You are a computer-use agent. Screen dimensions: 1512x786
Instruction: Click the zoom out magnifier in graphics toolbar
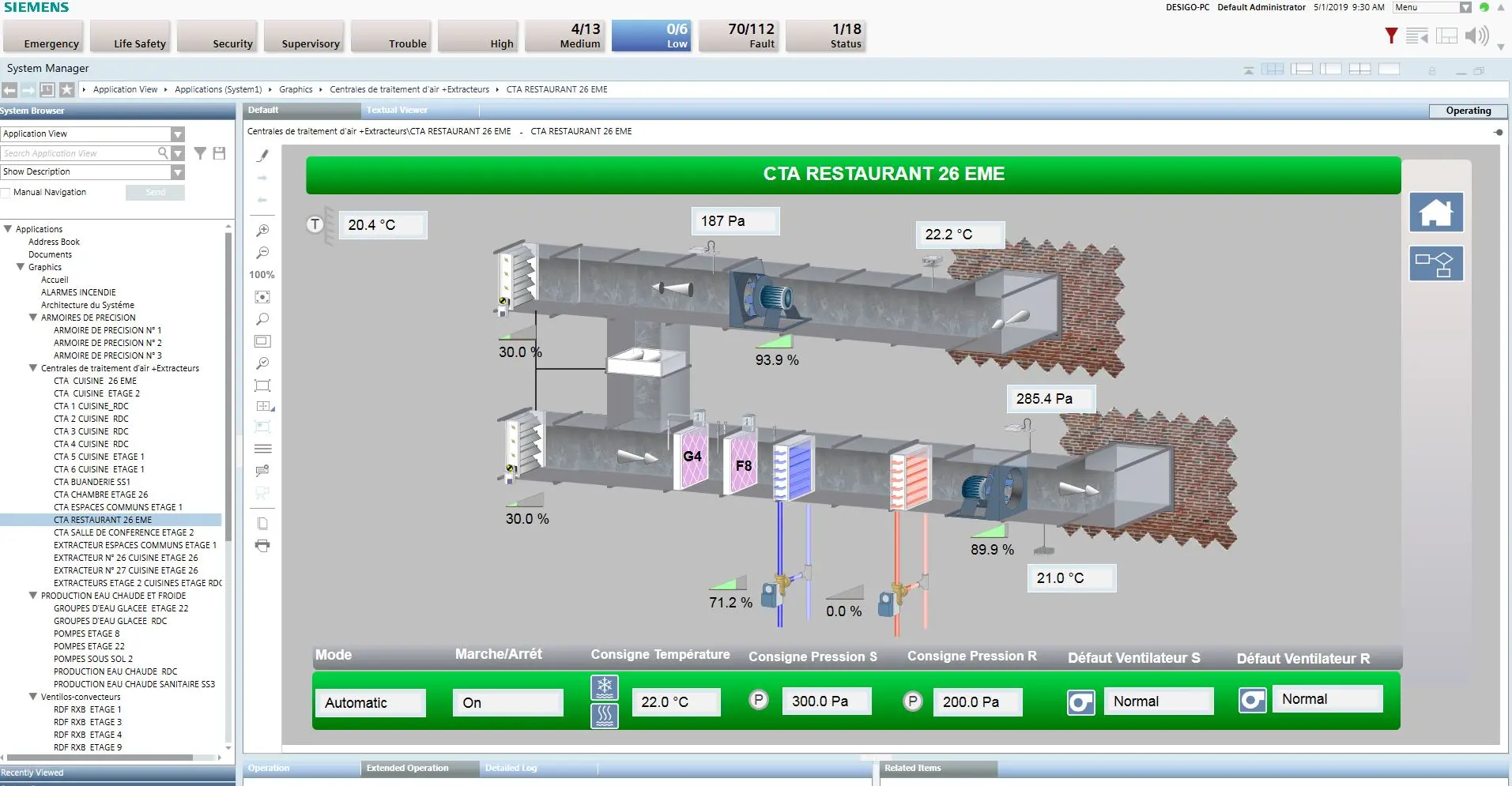coord(262,253)
